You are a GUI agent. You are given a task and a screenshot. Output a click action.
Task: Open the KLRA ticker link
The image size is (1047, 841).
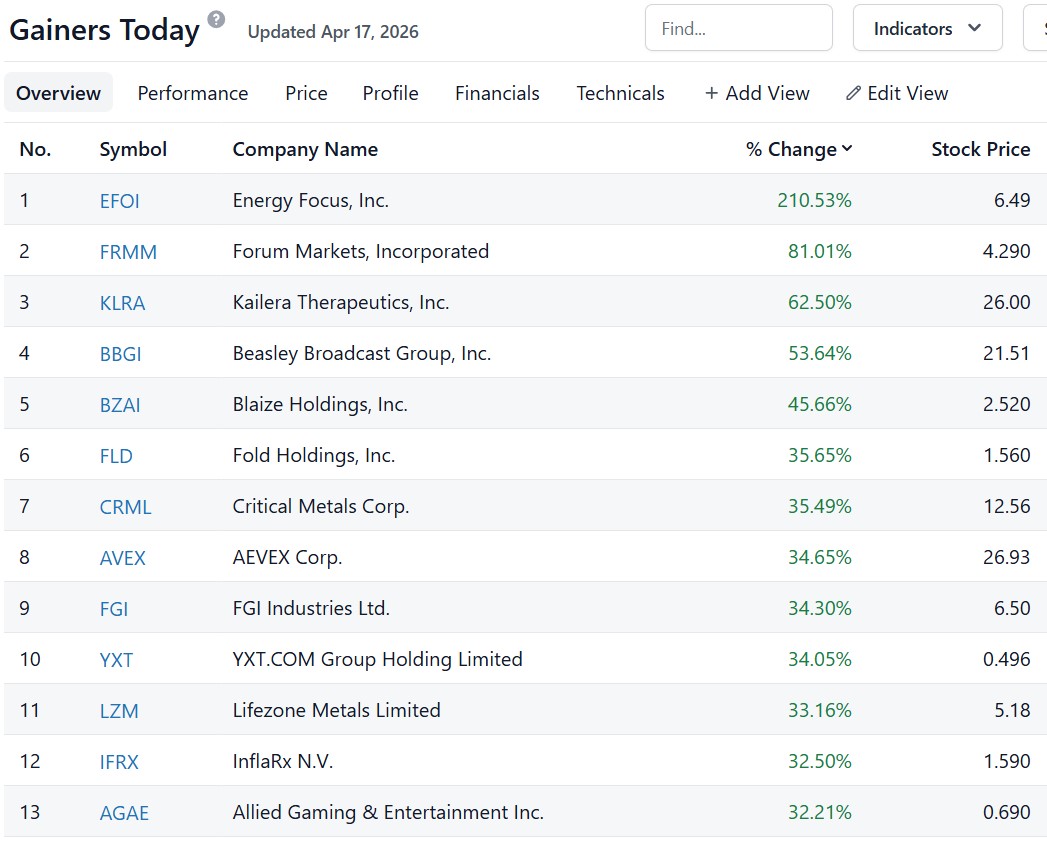[122, 303]
